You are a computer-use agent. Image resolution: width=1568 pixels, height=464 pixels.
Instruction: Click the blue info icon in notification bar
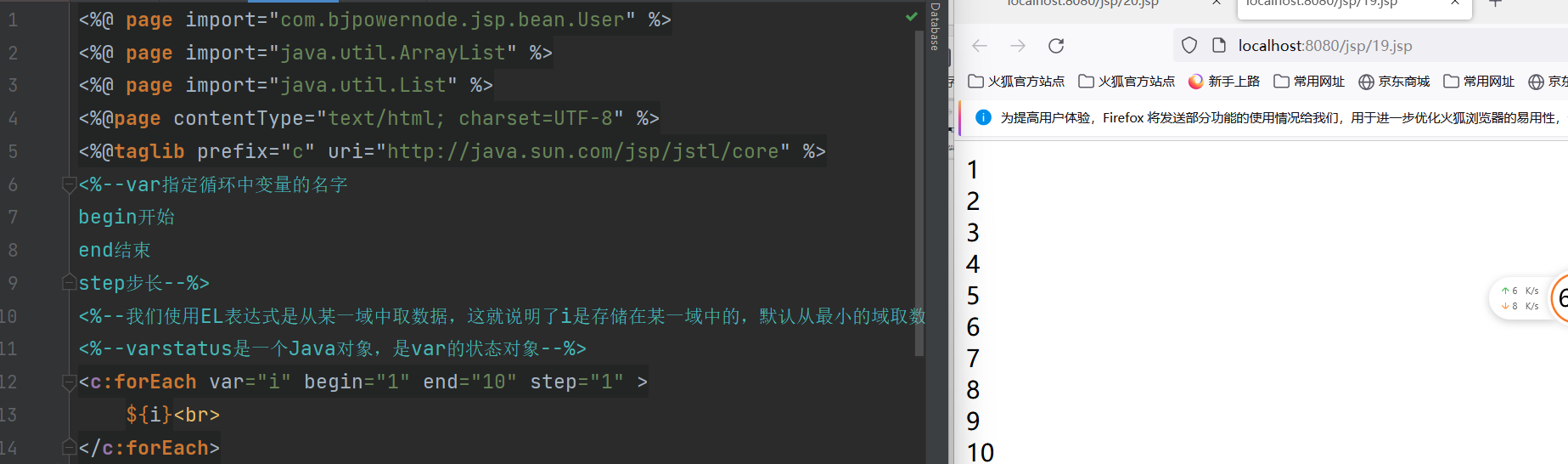point(983,117)
